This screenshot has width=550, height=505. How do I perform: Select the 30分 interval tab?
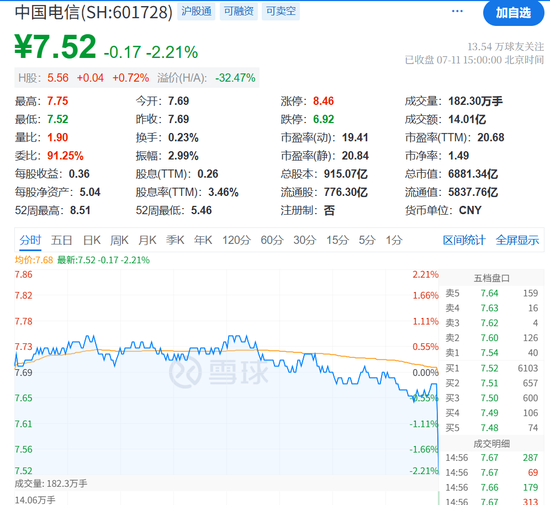click(x=304, y=240)
